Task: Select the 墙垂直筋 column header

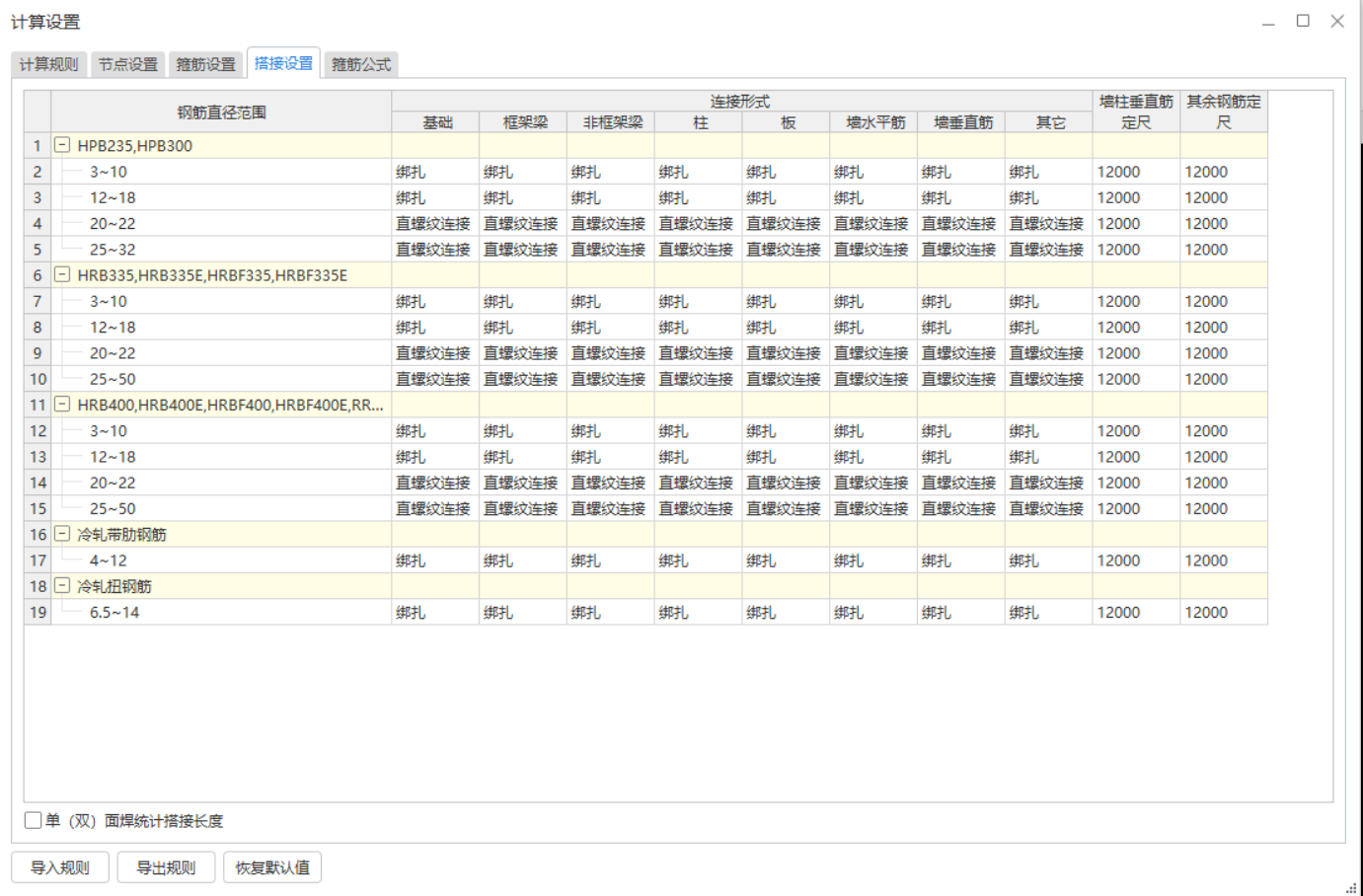Action: point(962,122)
